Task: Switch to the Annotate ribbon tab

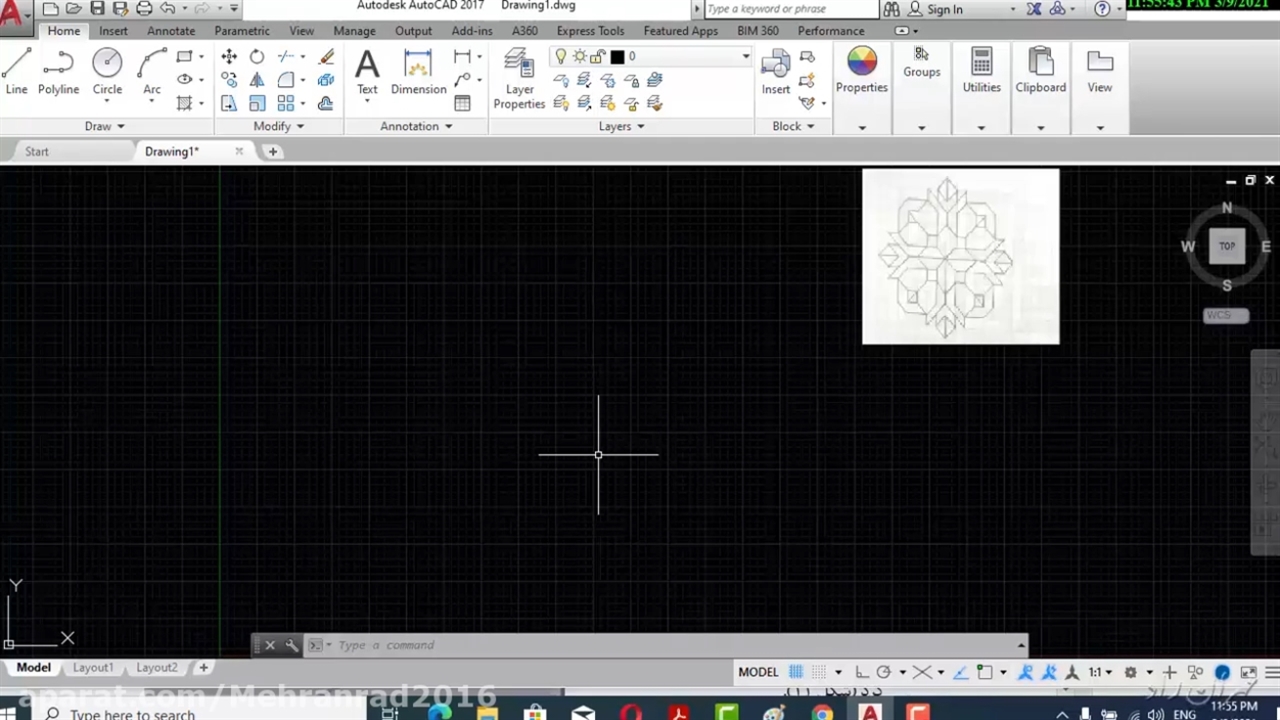Action: 171,31
